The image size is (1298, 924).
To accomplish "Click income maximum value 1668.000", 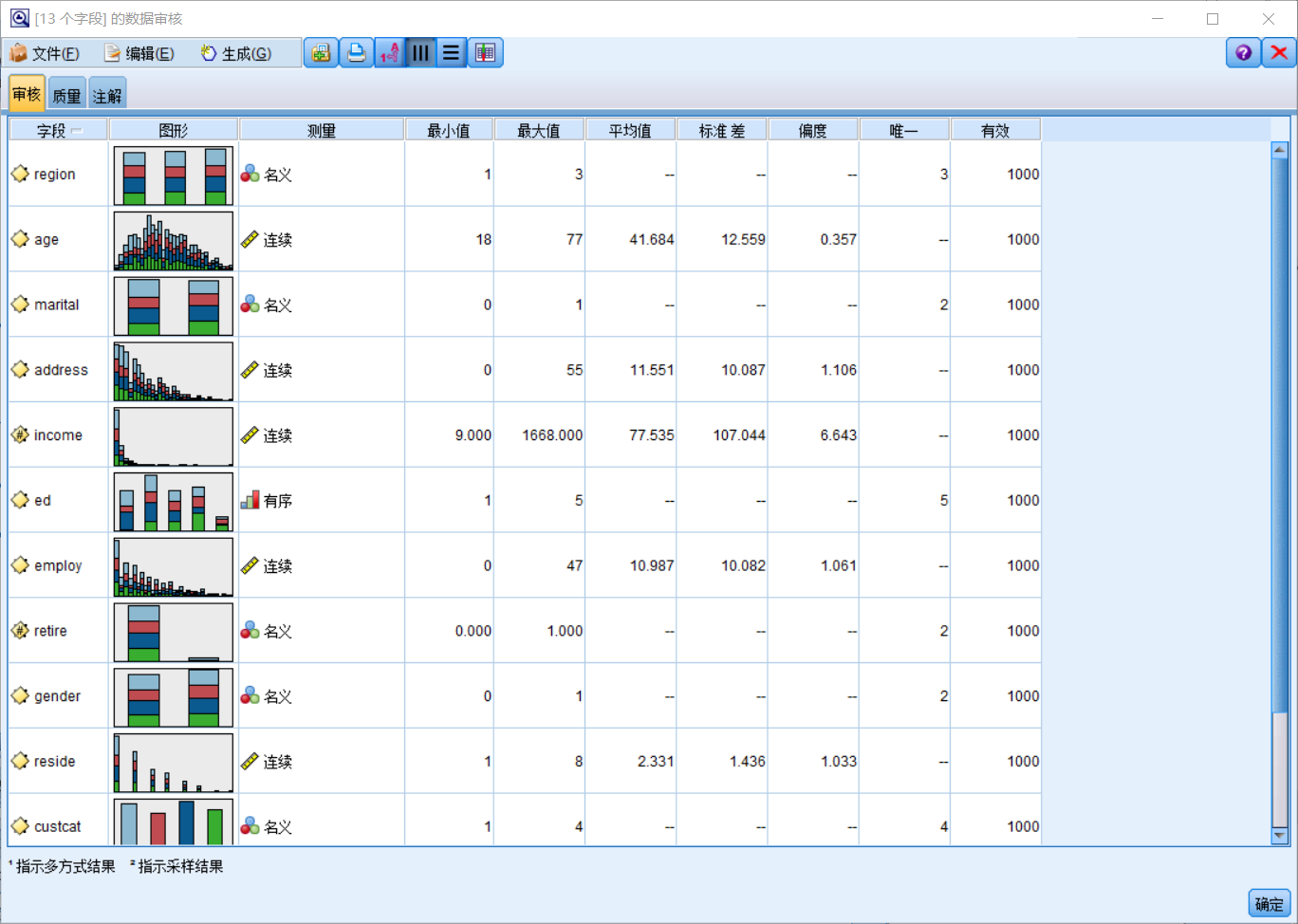I will pos(552,434).
